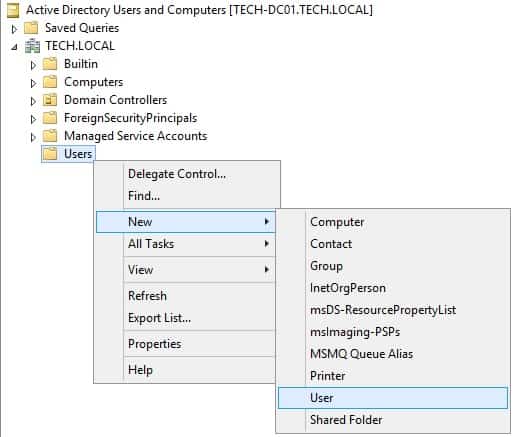Select Properties in the context menu
Image resolution: width=522 pixels, height=437 pixels.
point(155,344)
